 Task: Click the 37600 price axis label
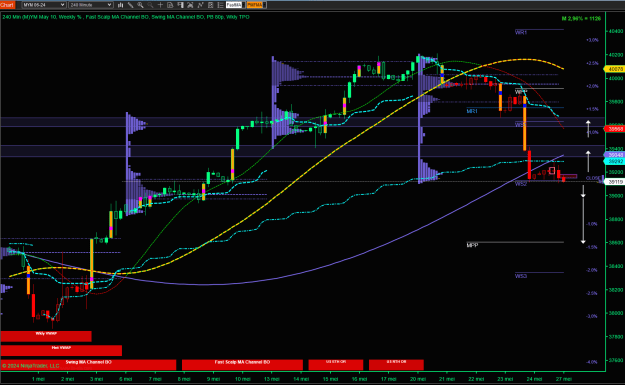click(616, 360)
